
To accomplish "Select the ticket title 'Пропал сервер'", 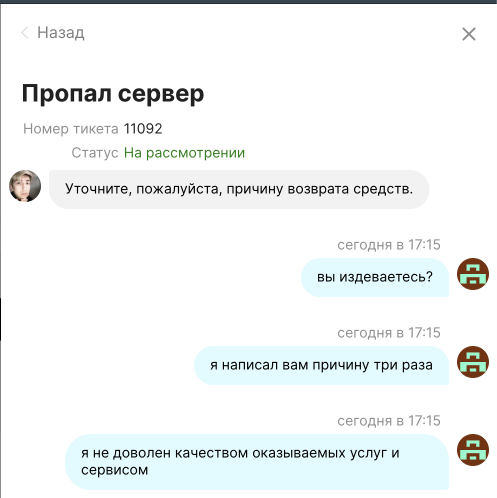I will 113,94.
